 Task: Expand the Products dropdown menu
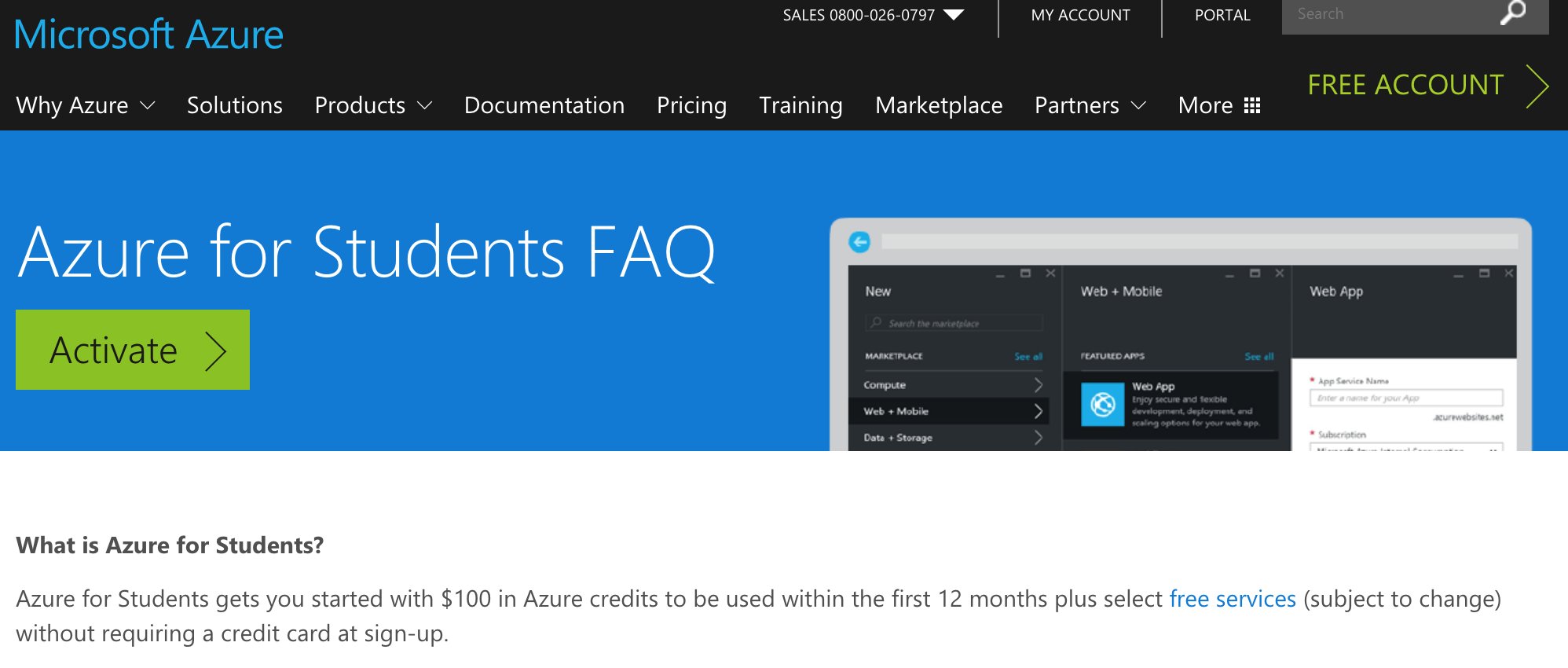pos(374,105)
